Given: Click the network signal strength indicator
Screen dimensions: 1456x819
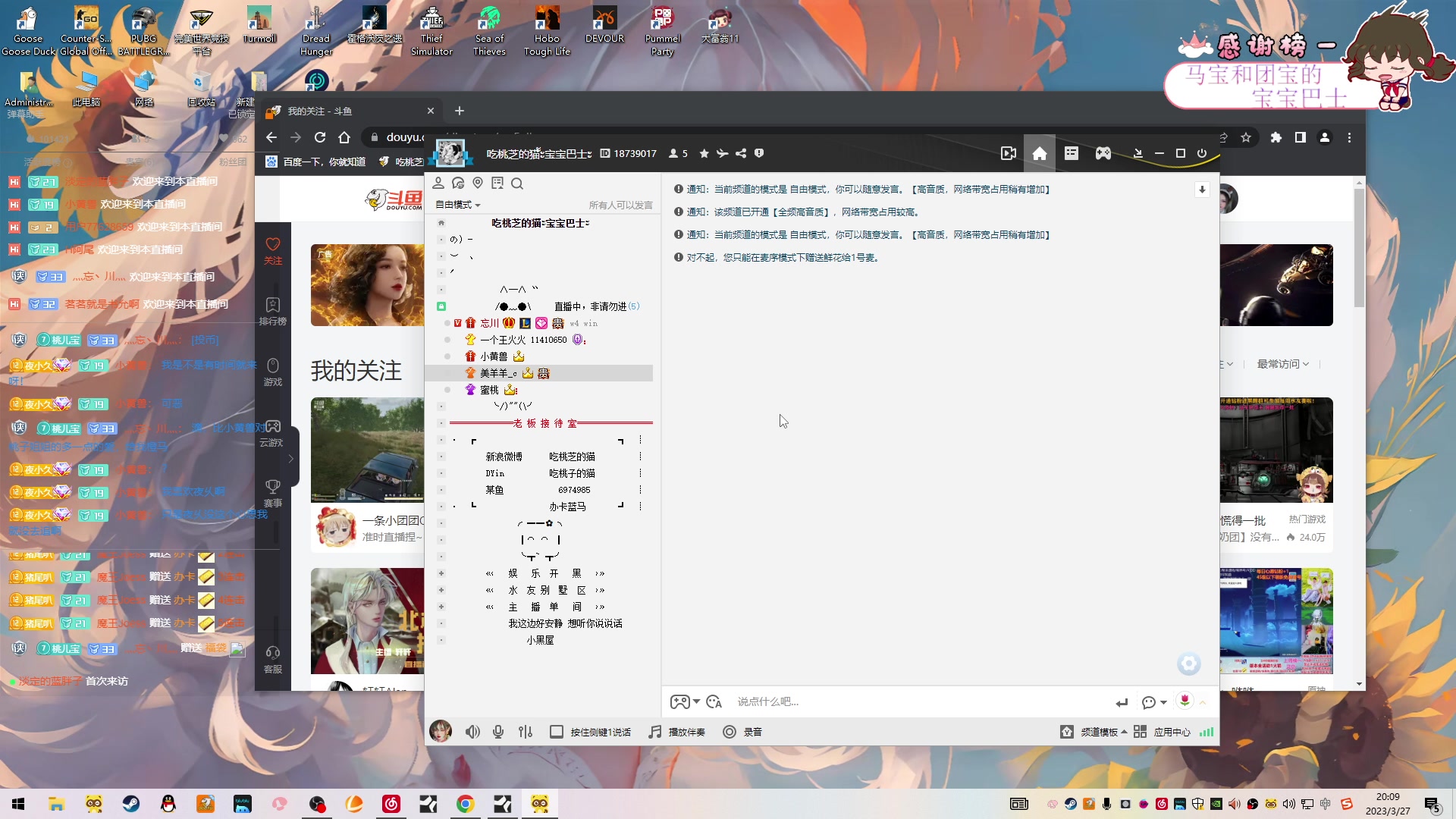Looking at the screenshot, I should (x=1207, y=732).
